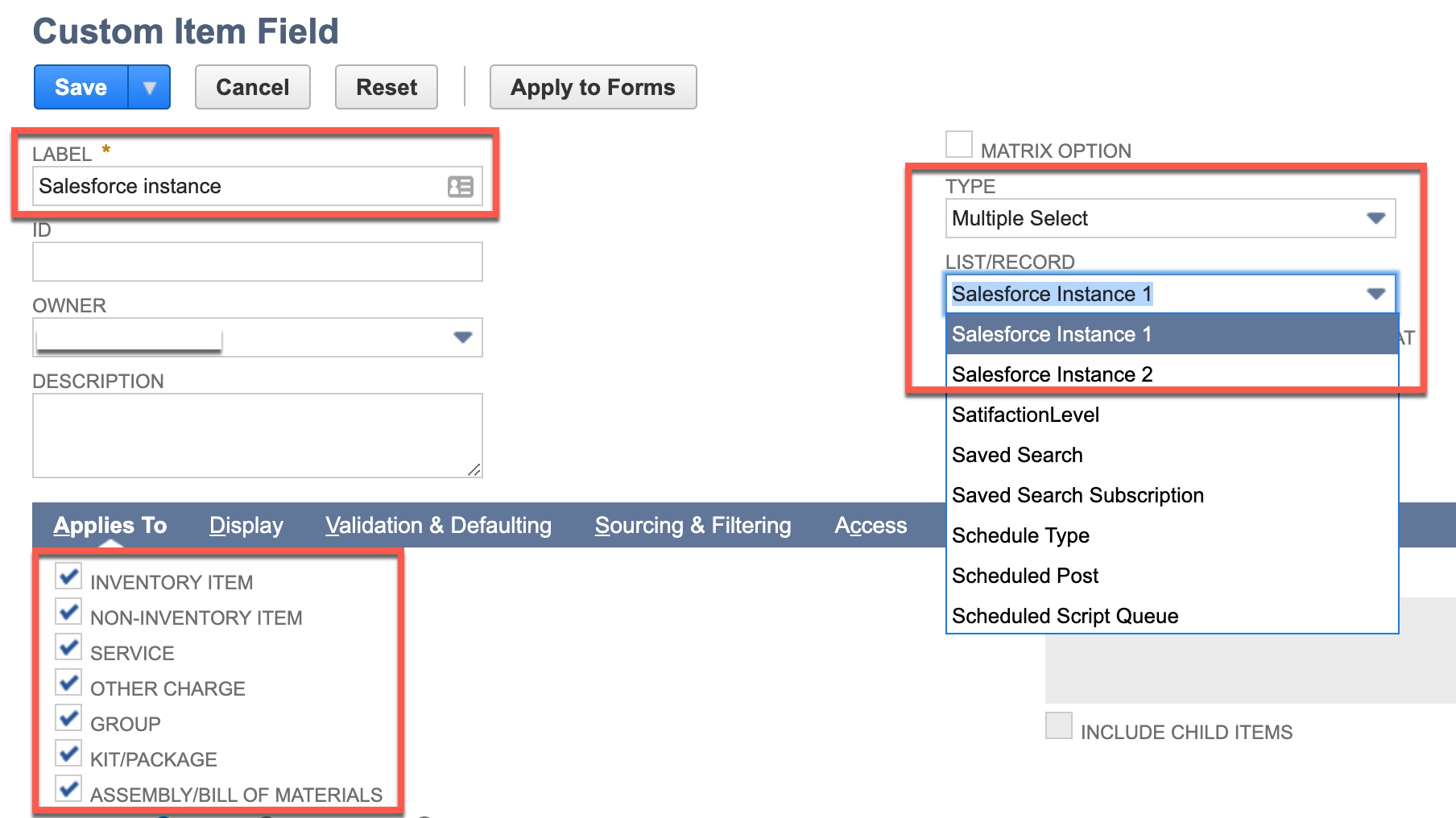Viewport: 1456px width, 818px height.
Task: Uncheck Assembly/Bill of Materials checkbox
Action: click(x=68, y=789)
